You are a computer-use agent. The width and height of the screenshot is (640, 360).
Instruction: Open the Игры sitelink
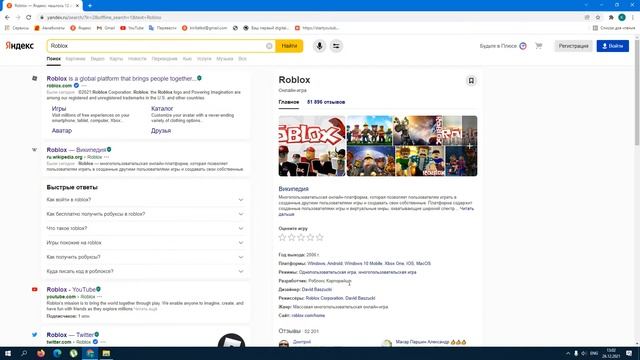pyautogui.click(x=59, y=109)
